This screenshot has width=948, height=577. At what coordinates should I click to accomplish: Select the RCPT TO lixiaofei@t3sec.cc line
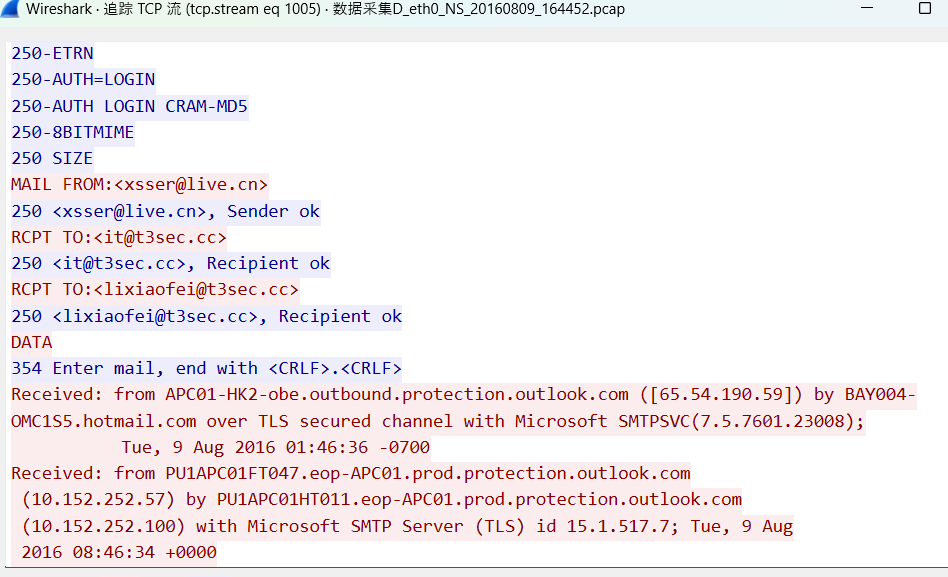tap(155, 289)
